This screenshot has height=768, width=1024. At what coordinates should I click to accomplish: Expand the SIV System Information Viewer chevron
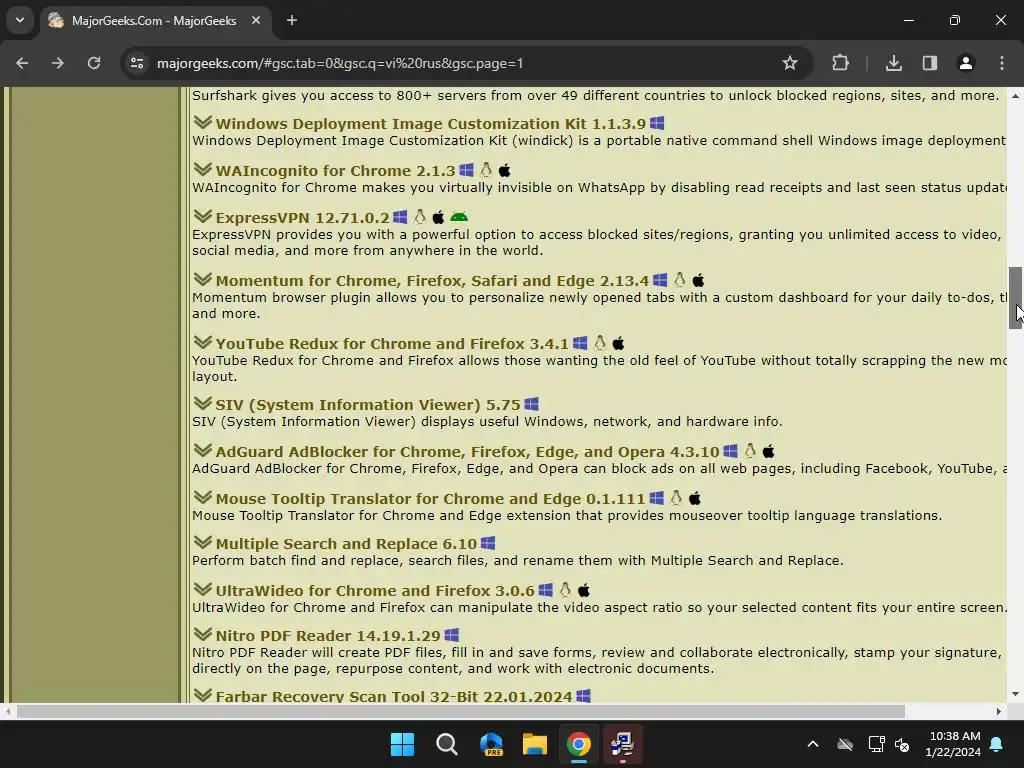pyautogui.click(x=202, y=403)
